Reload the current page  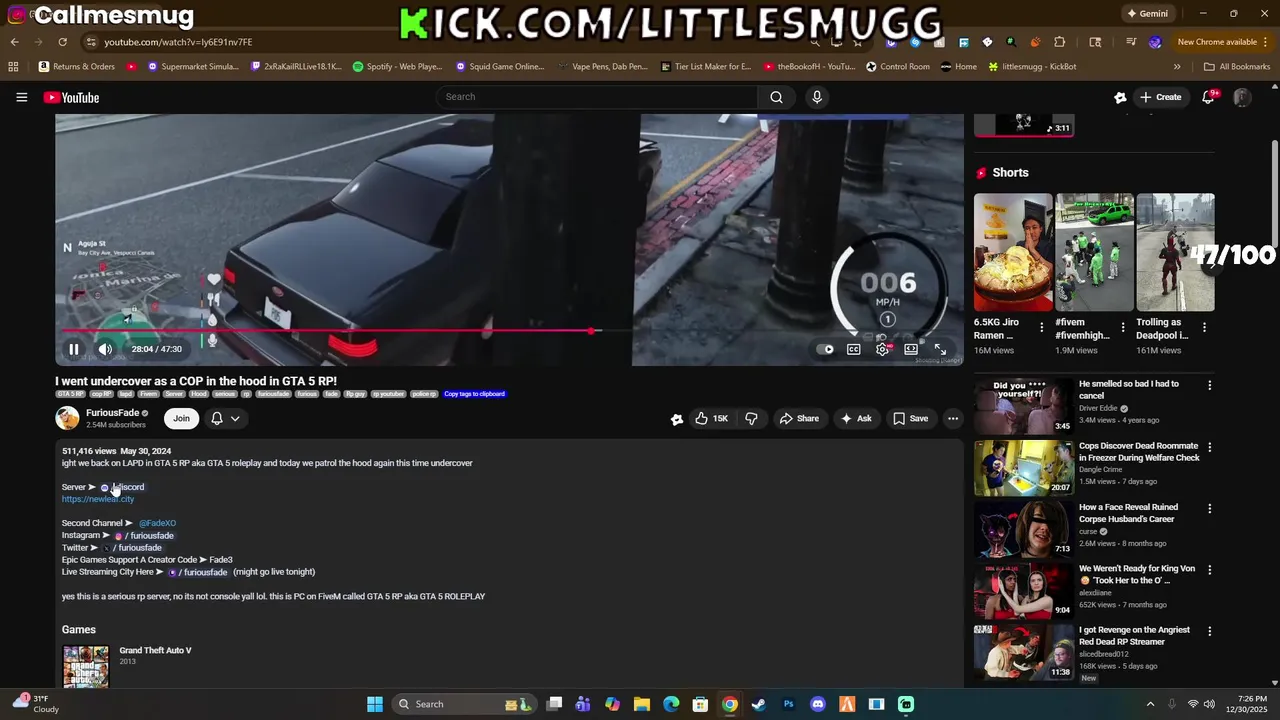(62, 42)
